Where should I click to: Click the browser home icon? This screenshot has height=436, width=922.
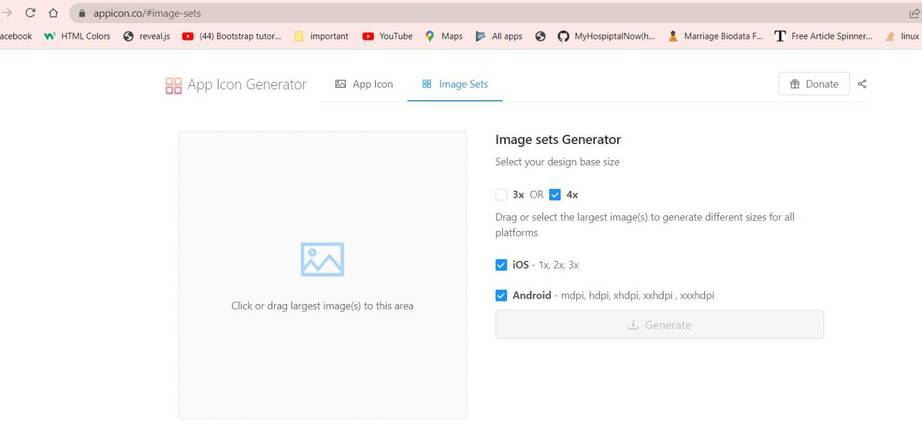[53, 13]
